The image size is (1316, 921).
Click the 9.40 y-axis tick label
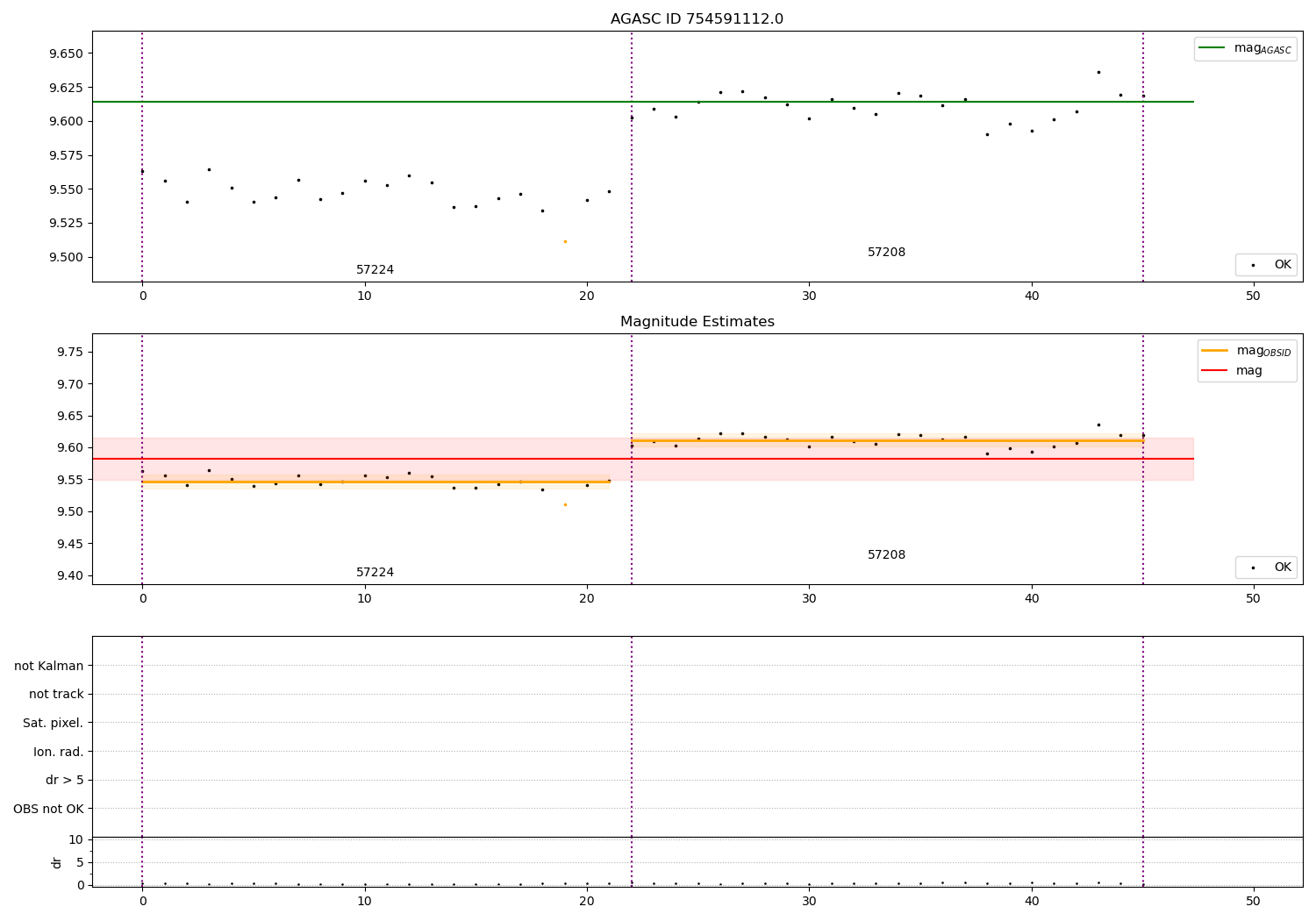pos(70,576)
